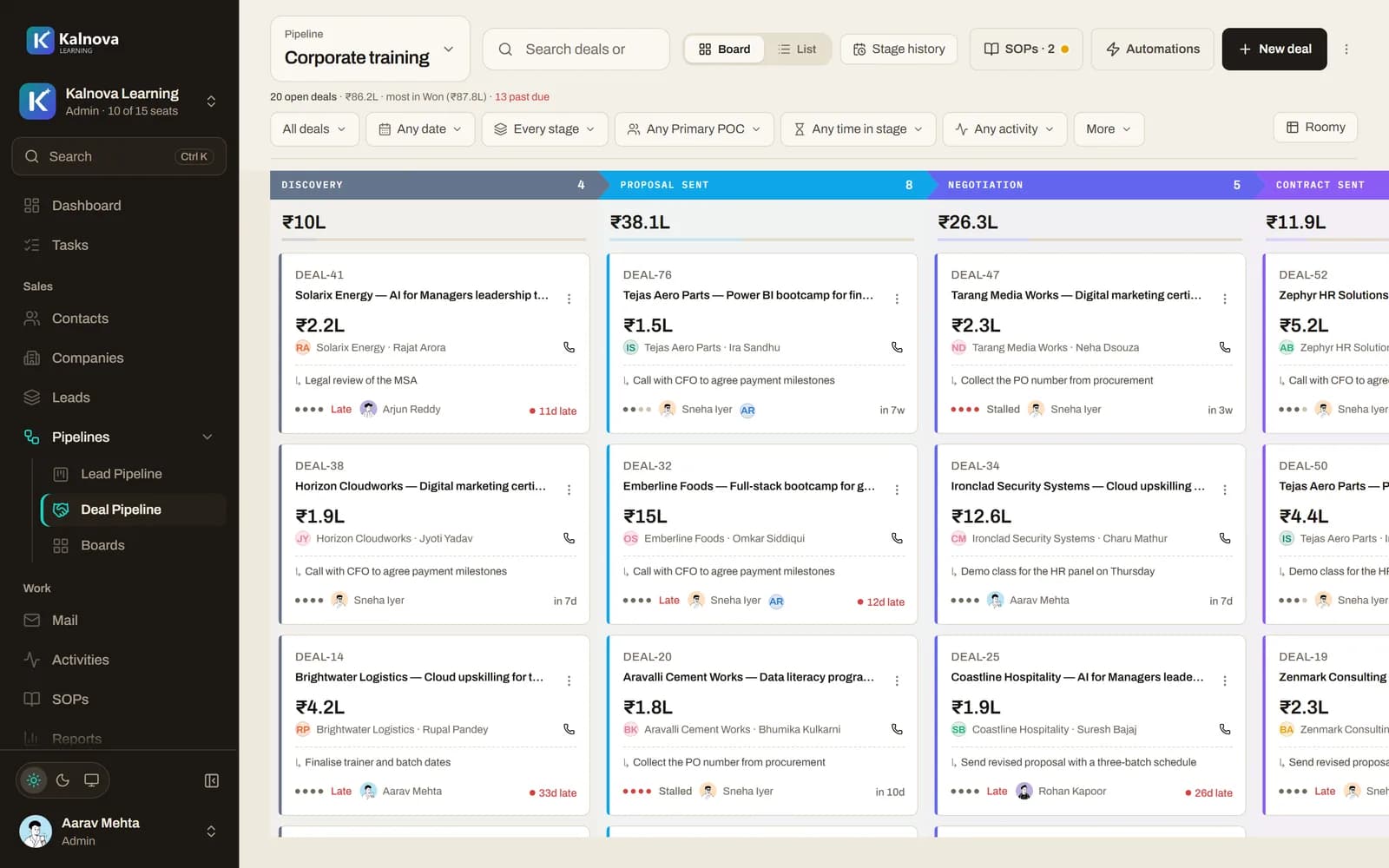
Task: Click the Mail envelope icon in sidebar
Action: [32, 621]
